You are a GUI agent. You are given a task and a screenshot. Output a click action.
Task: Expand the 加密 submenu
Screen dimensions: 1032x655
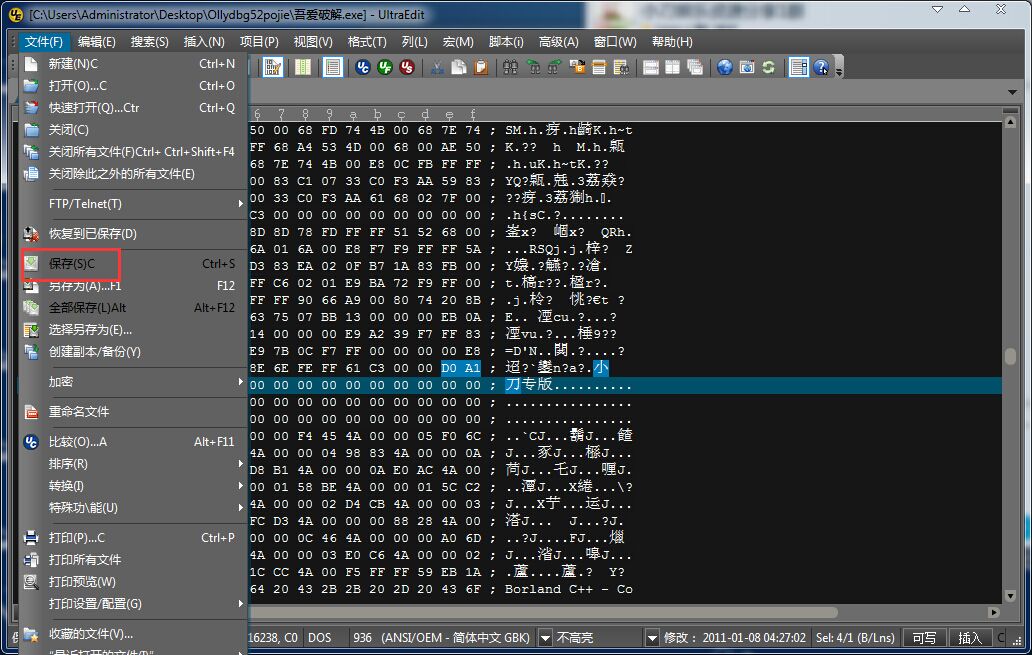pos(132,382)
